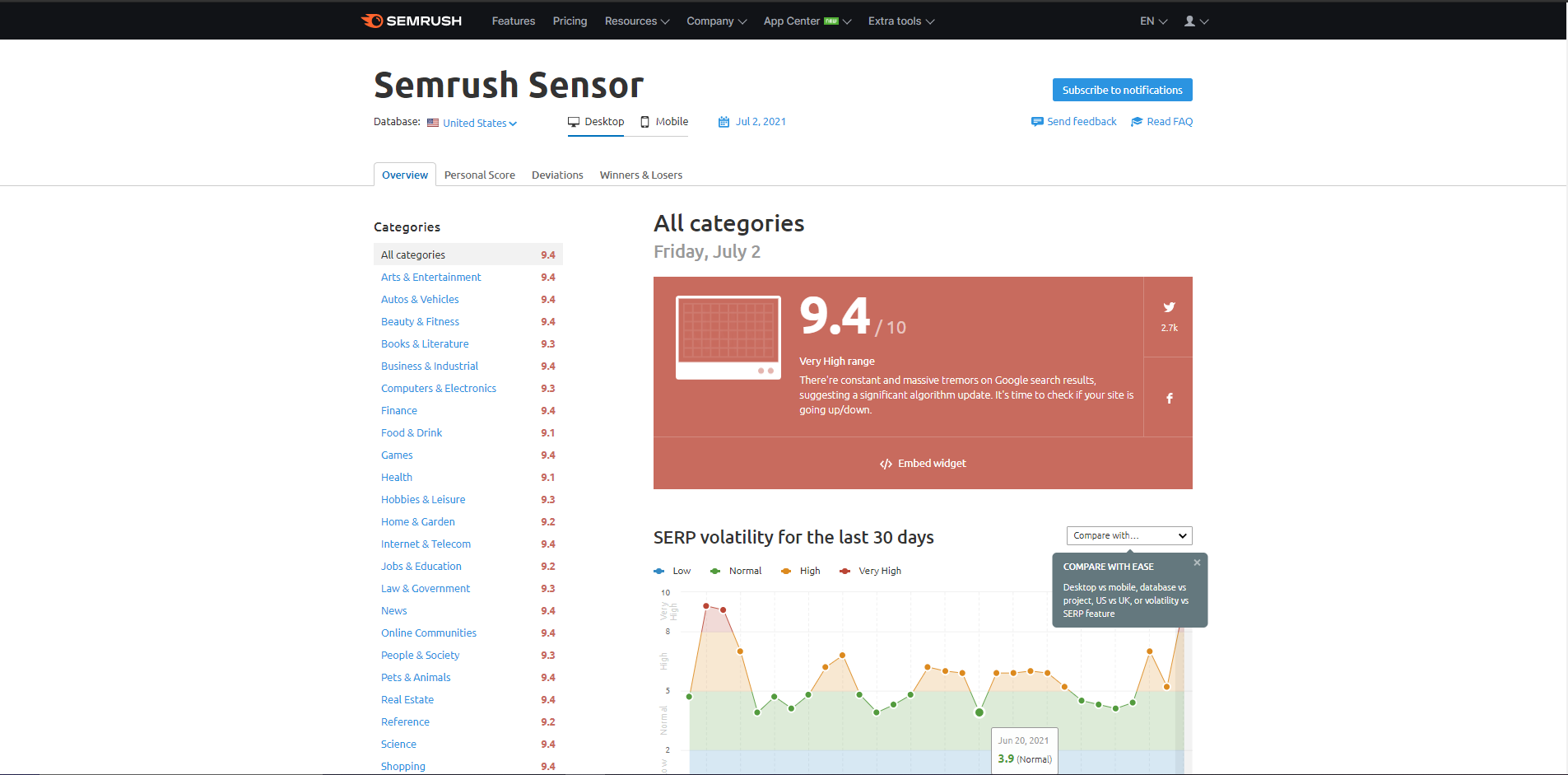Screen dimensions: 1568x775
Task: Open Beauty & Fitness category
Action: [420, 322]
